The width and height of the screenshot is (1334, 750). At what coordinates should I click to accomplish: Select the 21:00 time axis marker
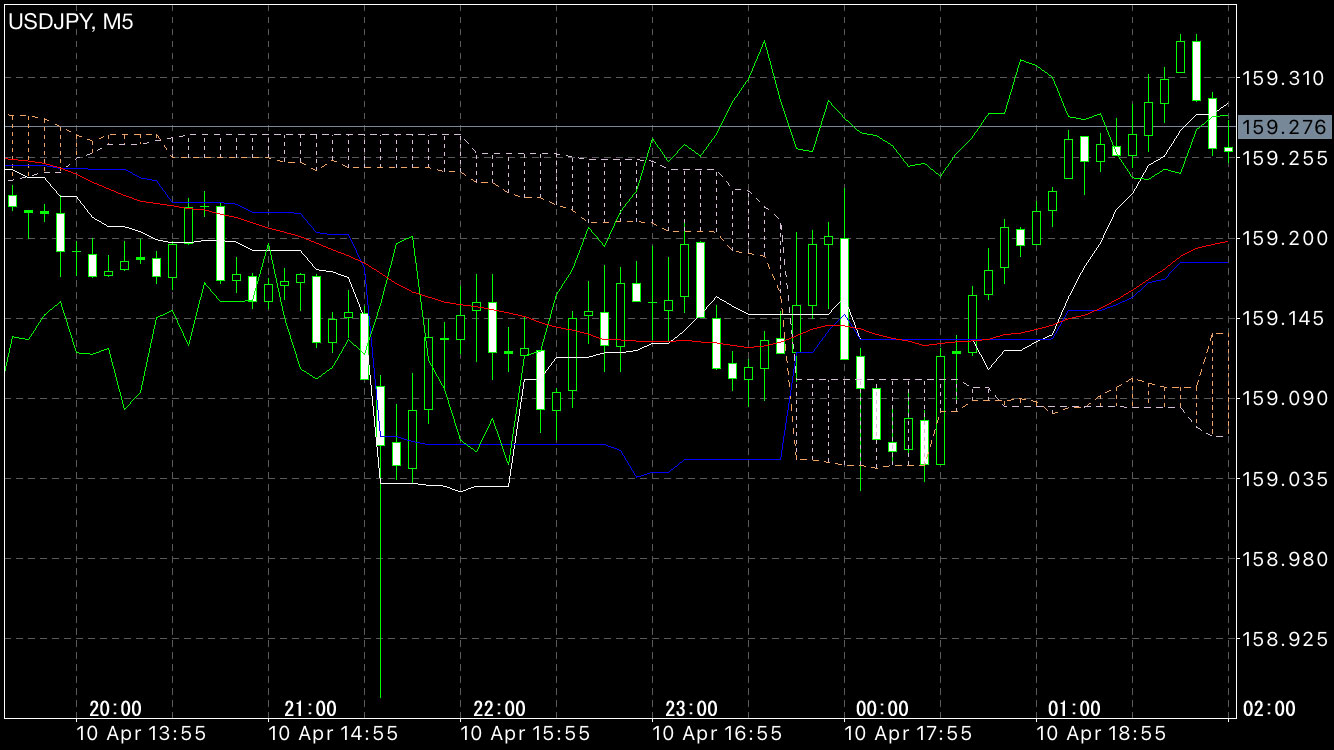tap(310, 709)
